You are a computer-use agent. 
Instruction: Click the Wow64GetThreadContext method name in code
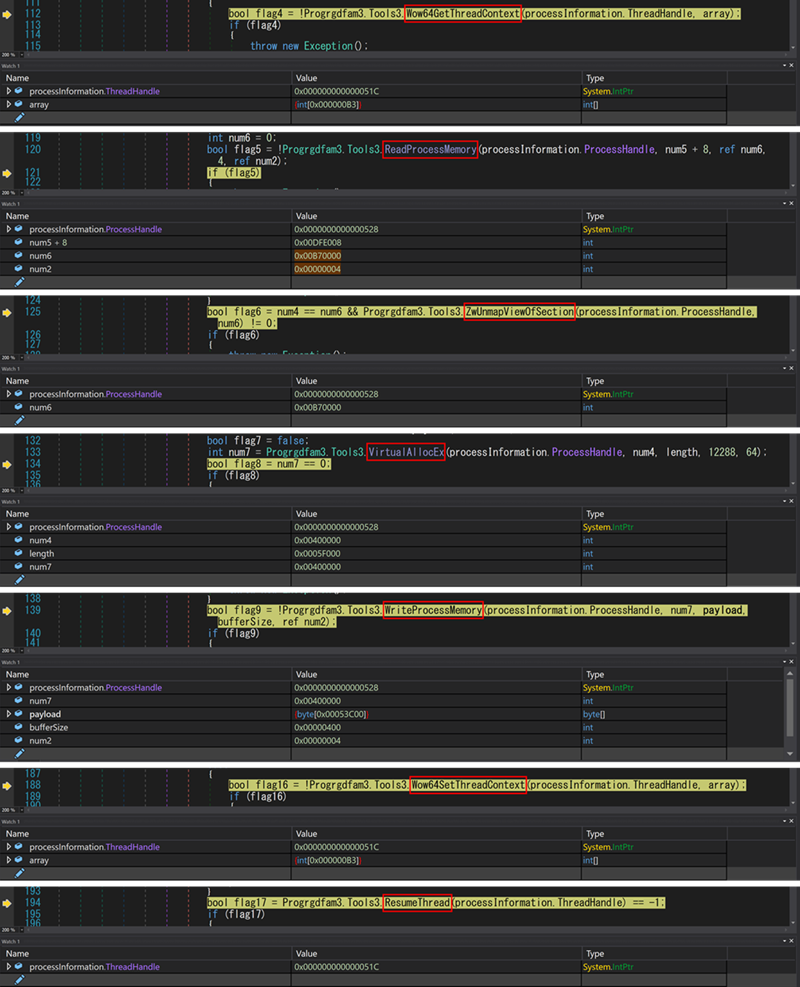tap(463, 13)
